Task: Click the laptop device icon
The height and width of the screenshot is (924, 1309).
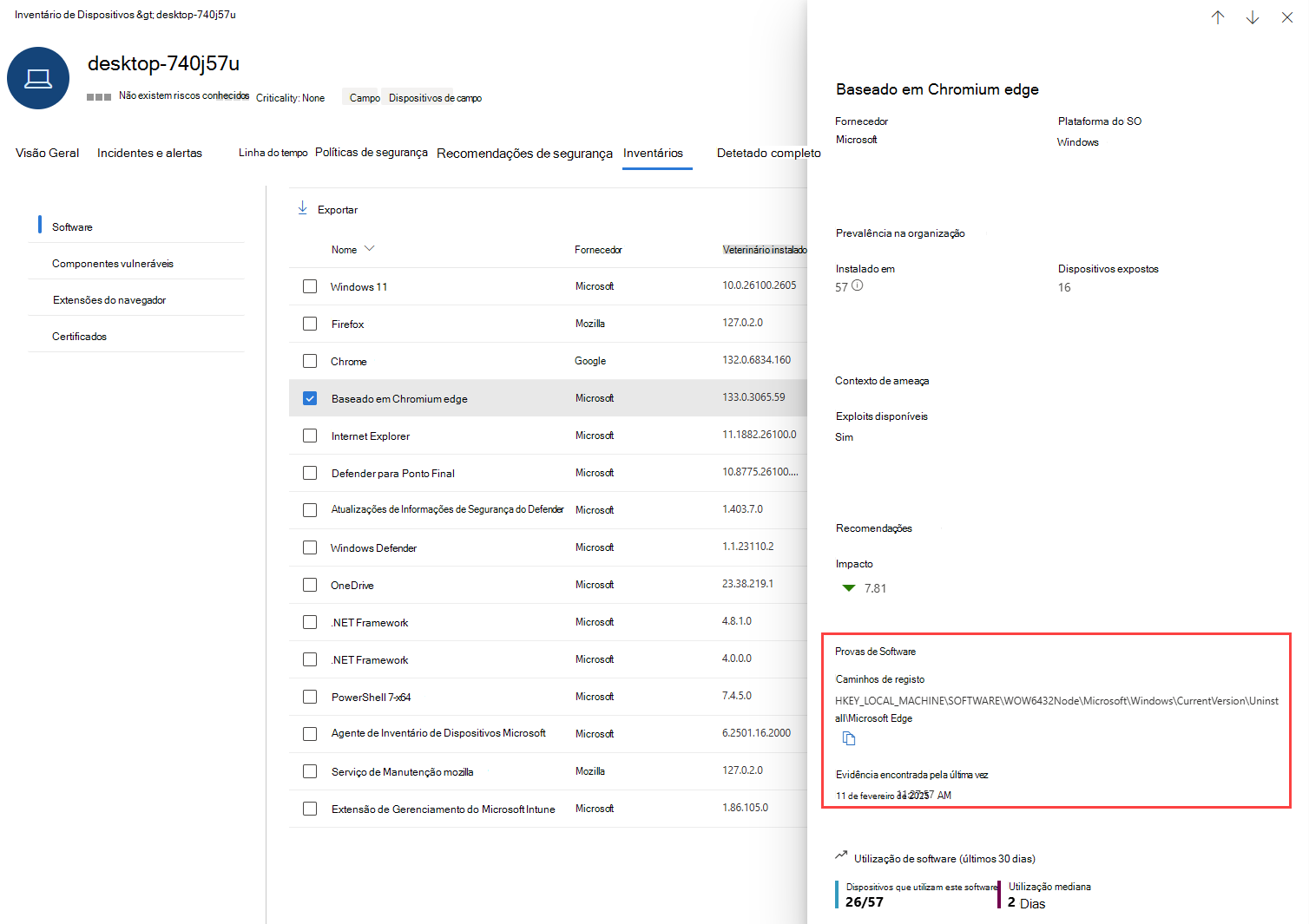Action: (38, 78)
